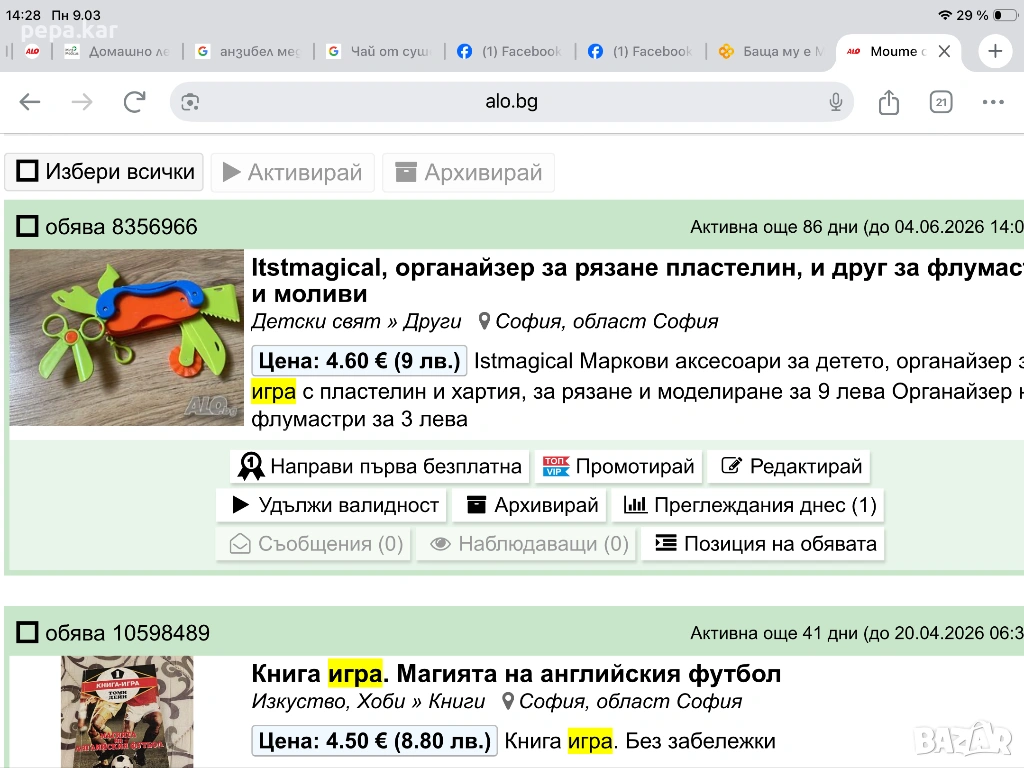This screenshot has width=1024, height=768.
Task: Open the three-dot browser menu
Action: point(992,102)
